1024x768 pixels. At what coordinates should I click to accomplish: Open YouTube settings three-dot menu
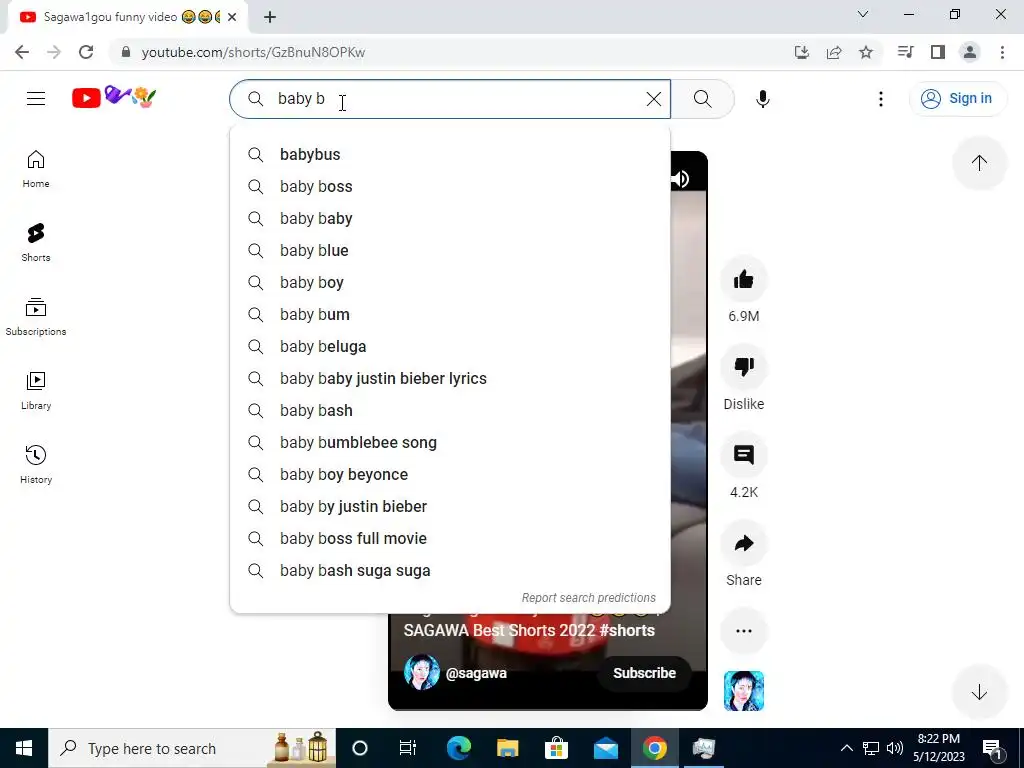[x=880, y=99]
